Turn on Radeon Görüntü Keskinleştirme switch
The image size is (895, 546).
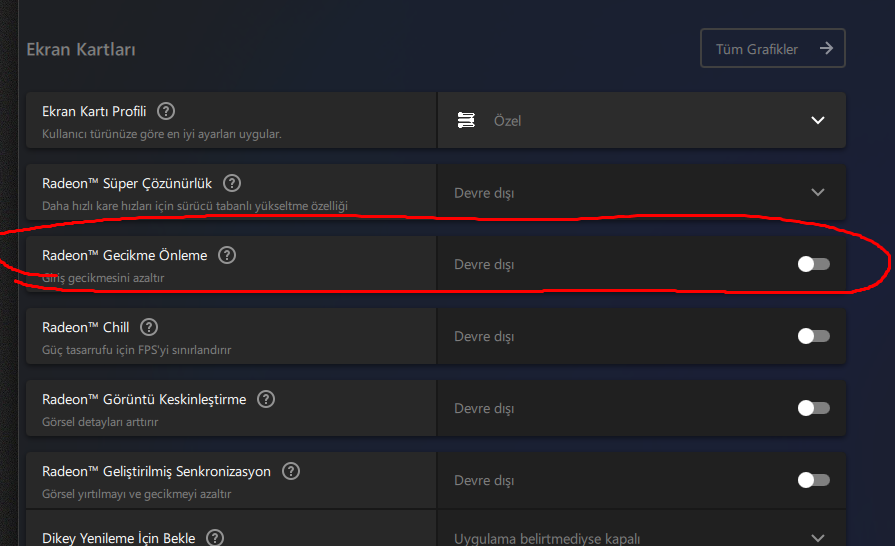[x=813, y=407]
